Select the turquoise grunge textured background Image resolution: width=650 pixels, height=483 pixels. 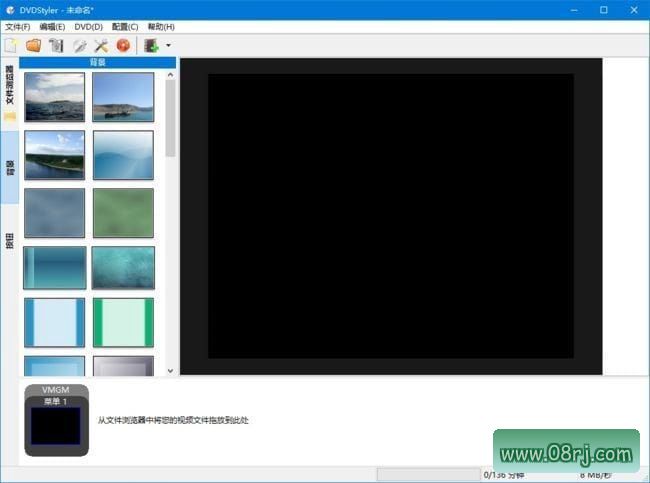click(x=123, y=267)
